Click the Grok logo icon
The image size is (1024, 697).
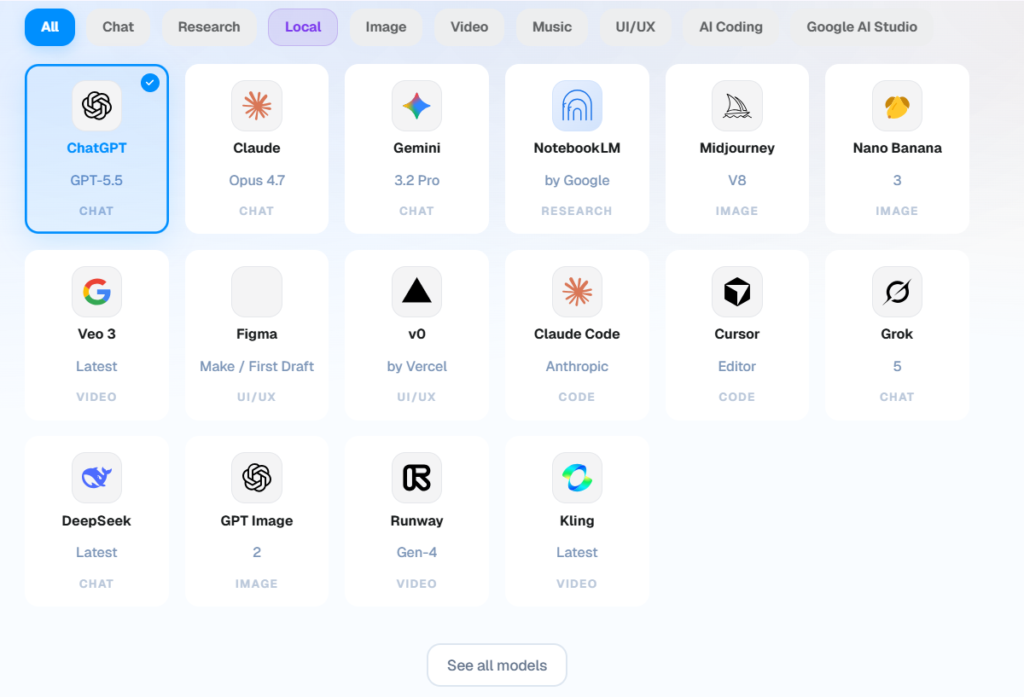click(x=897, y=291)
